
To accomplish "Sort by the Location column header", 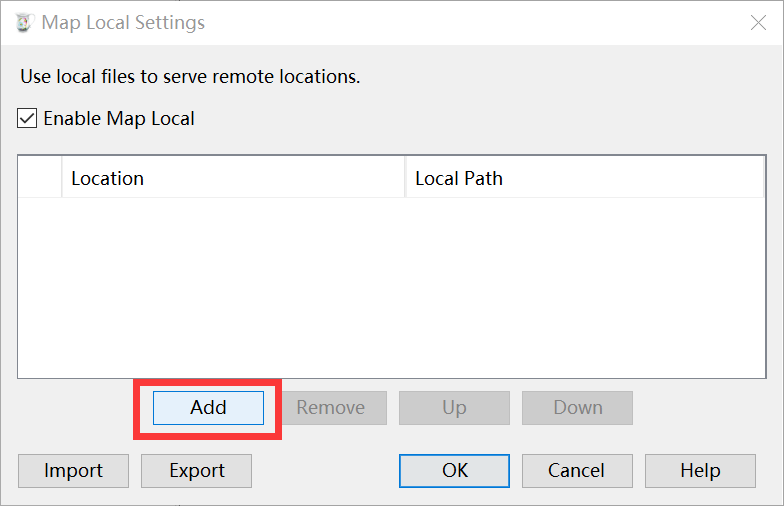I will coord(233,178).
